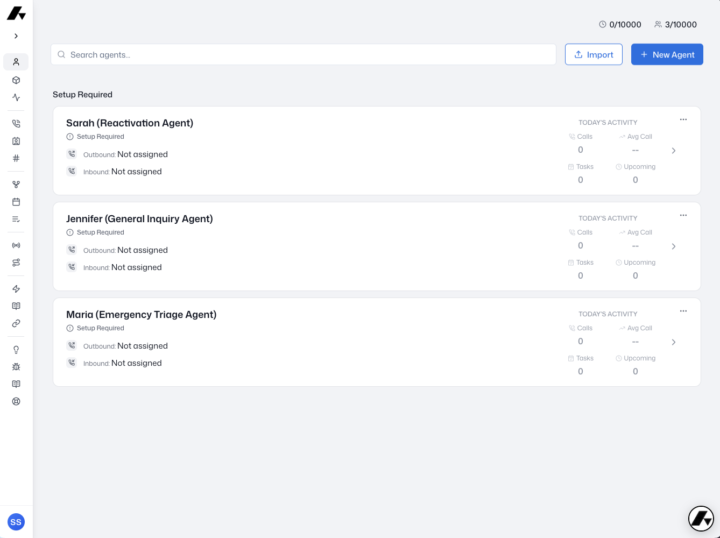720x538 pixels.
Task: Click the Import button
Action: click(594, 55)
